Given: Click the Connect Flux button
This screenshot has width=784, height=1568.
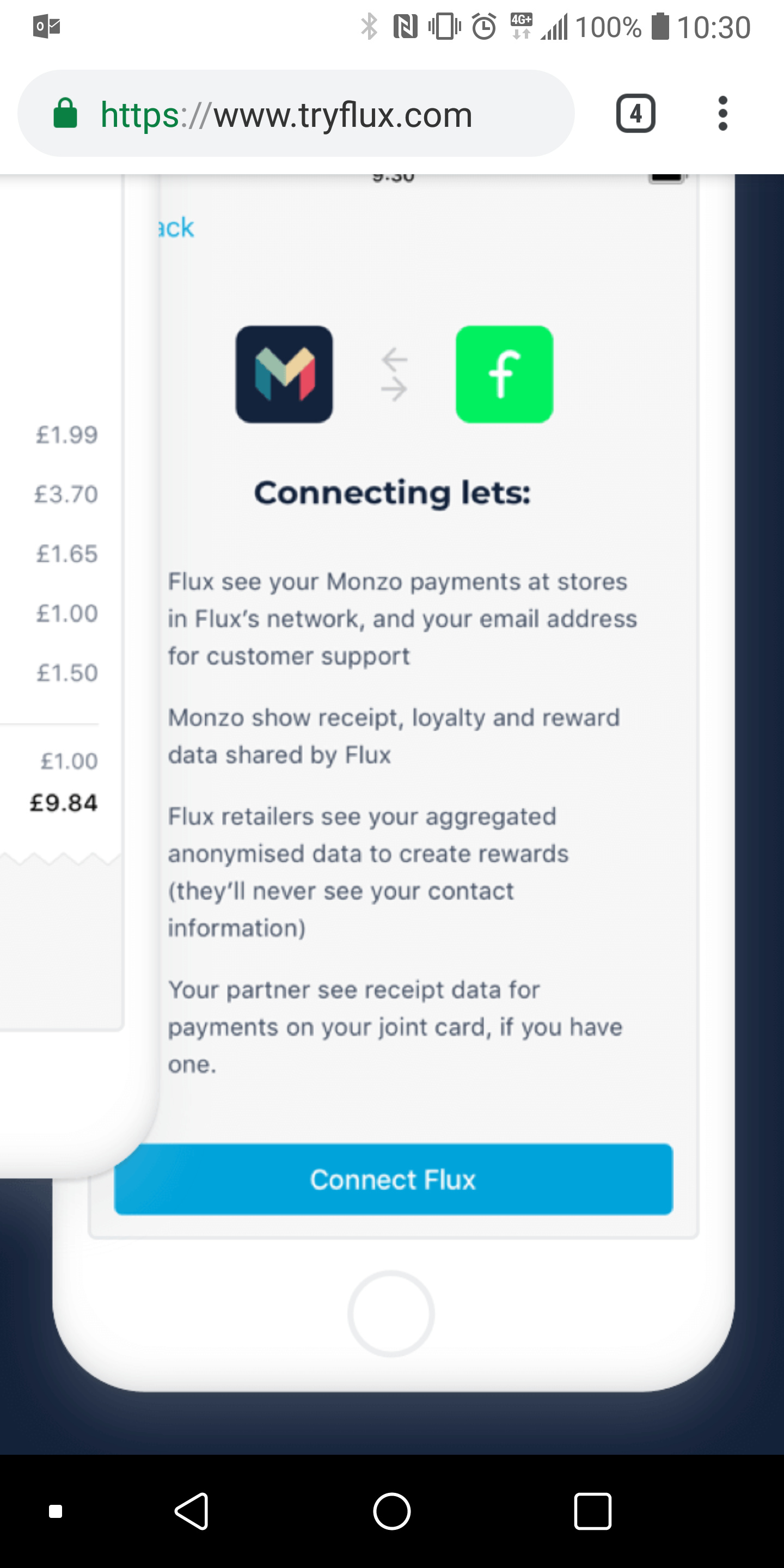Looking at the screenshot, I should [x=393, y=1179].
